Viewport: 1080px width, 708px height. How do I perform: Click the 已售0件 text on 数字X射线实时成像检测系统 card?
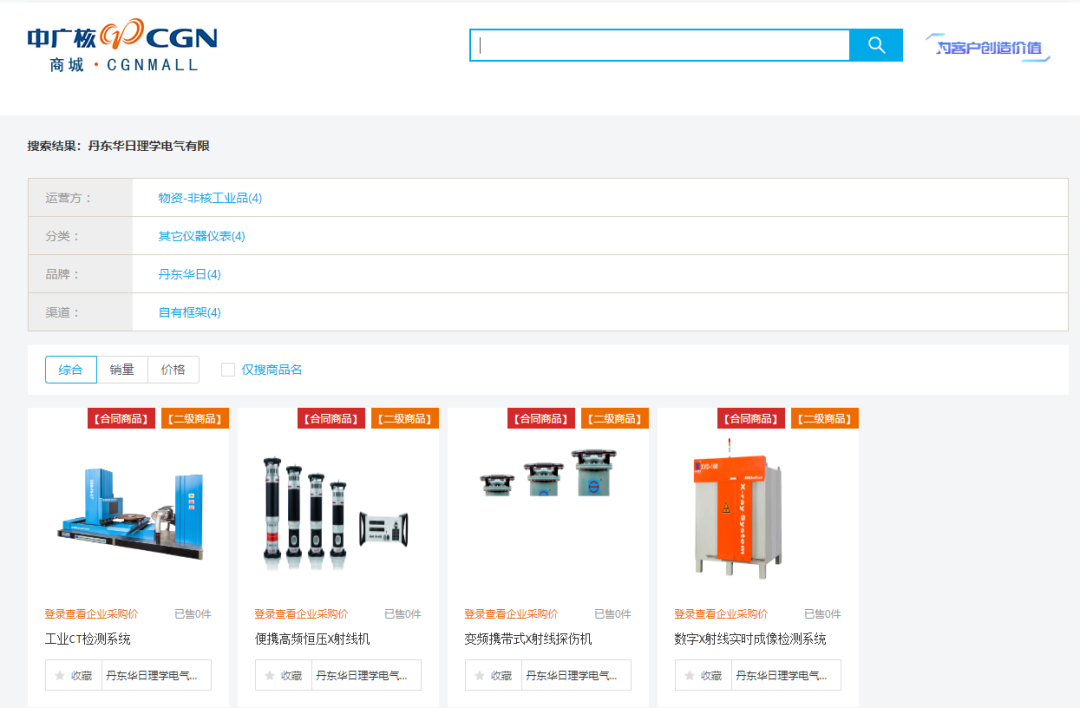(x=823, y=614)
